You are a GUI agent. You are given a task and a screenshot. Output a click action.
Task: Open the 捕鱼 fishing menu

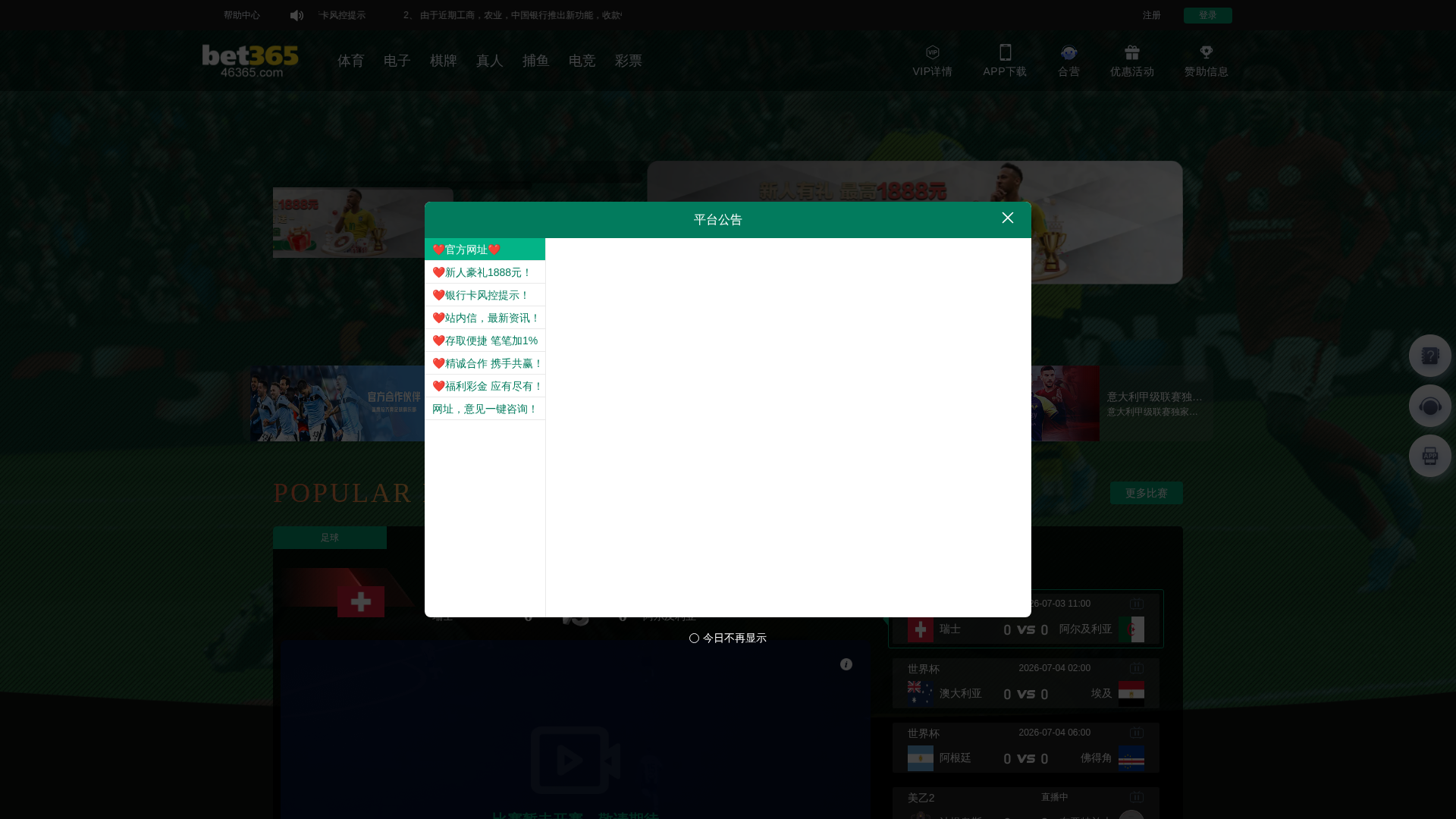coord(535,61)
